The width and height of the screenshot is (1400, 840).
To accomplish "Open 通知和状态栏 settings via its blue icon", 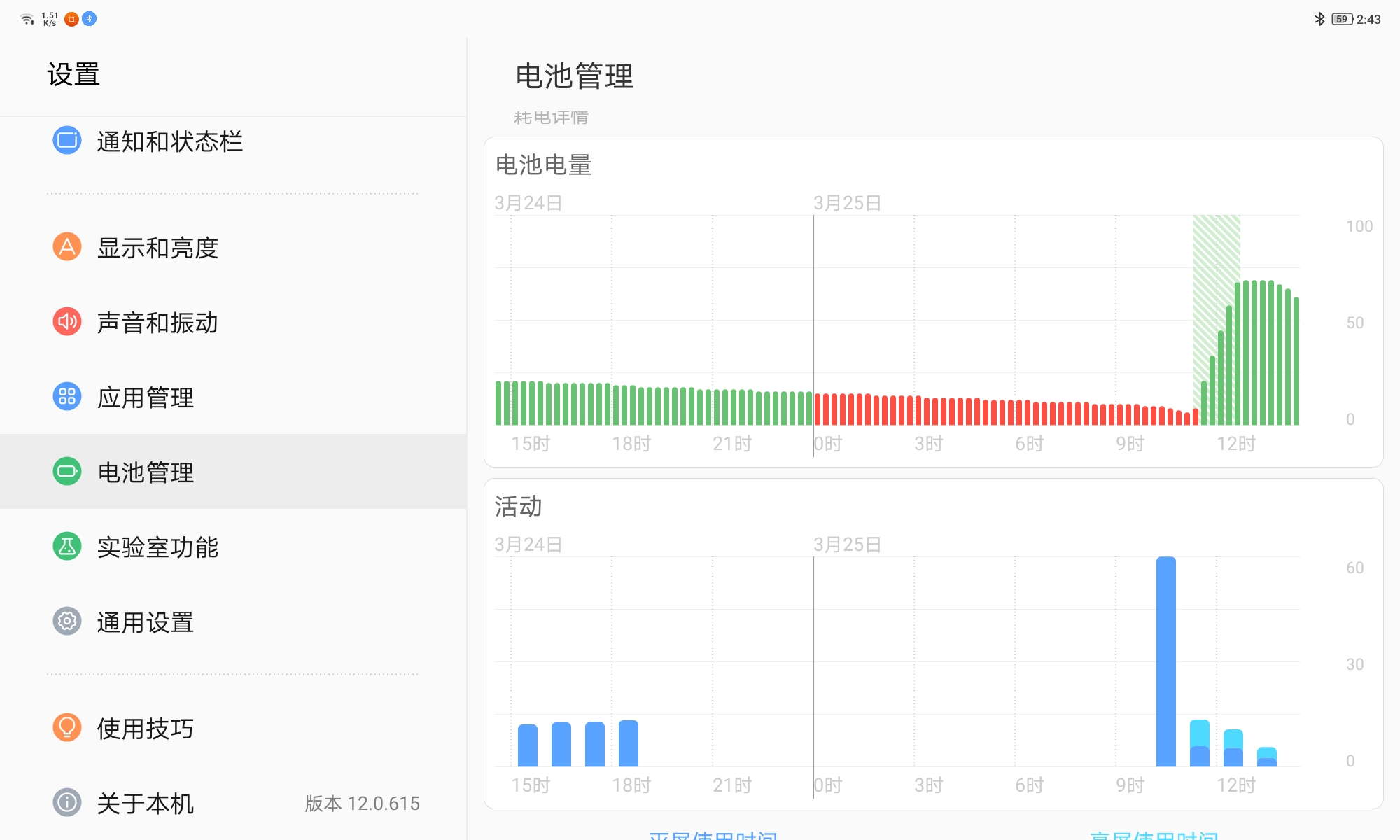I will 66,141.
